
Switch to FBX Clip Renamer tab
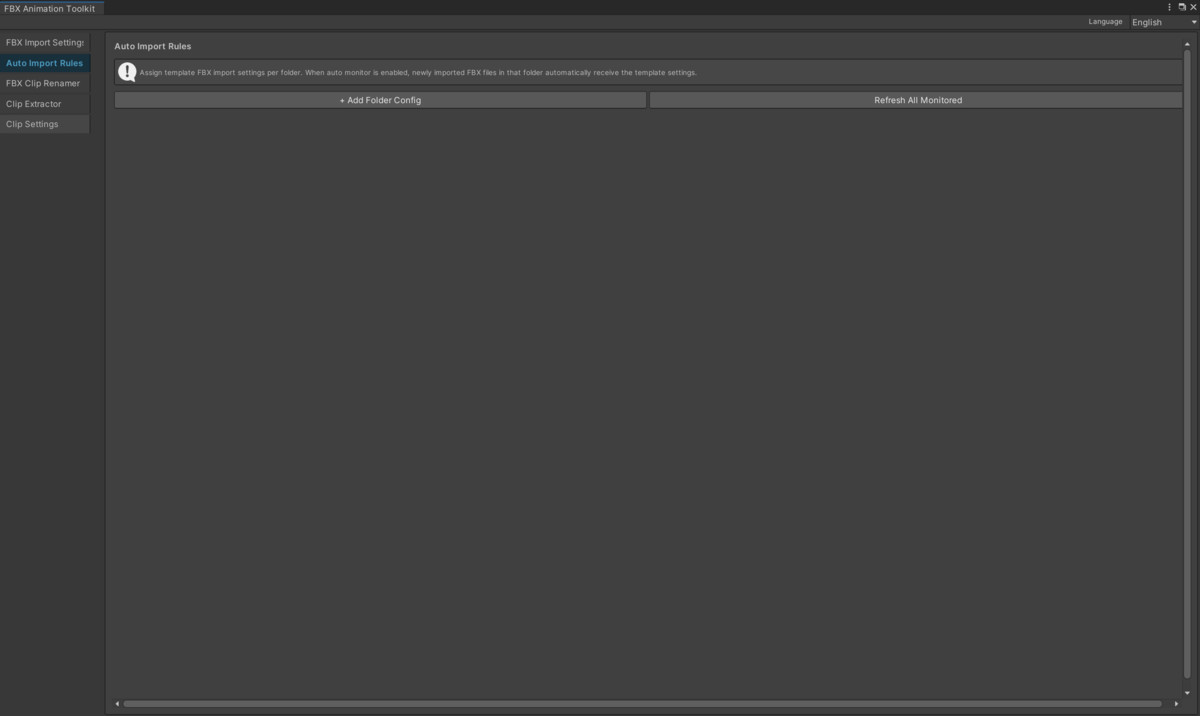[45, 83]
